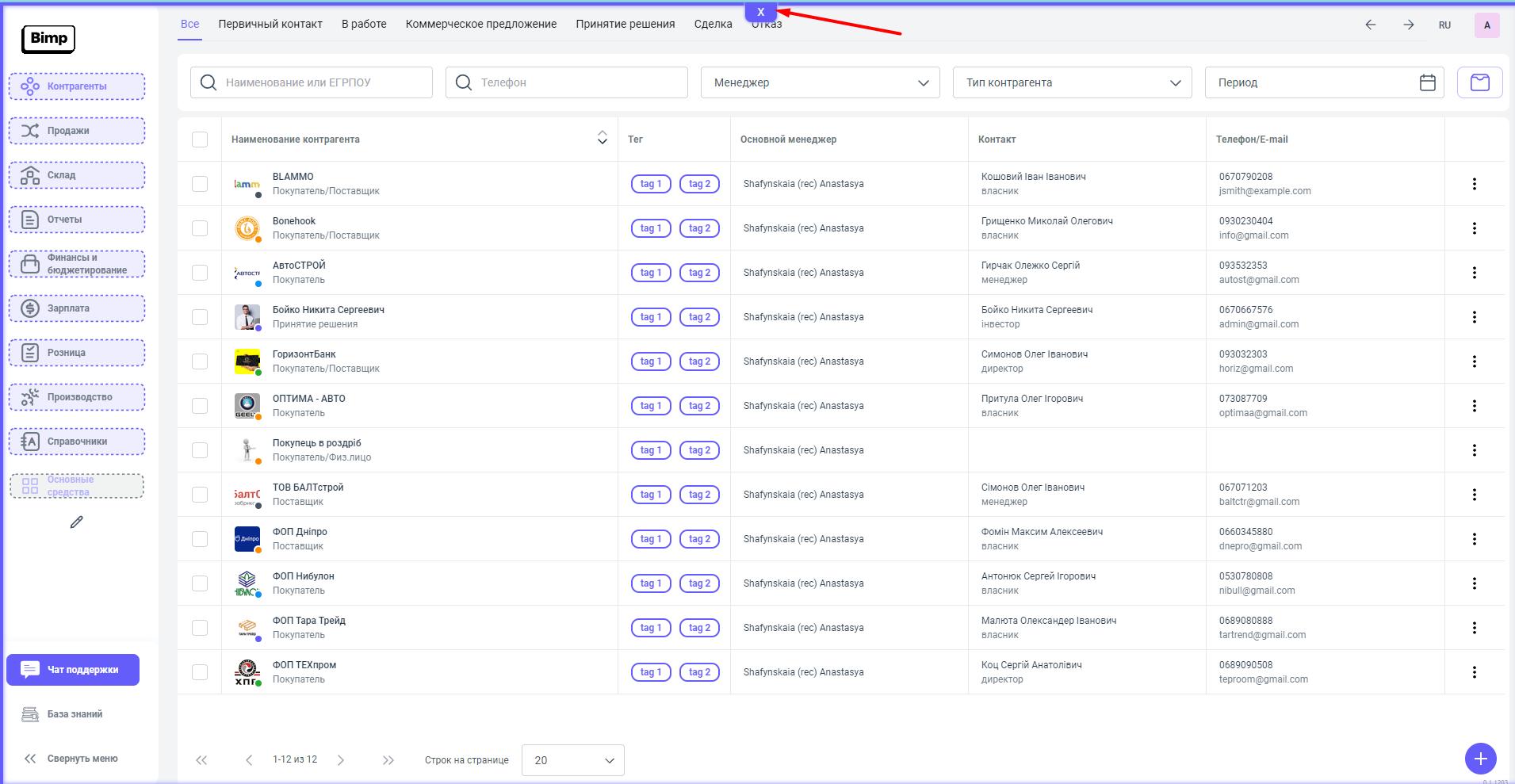Go to next page arrow in pagination
Image resolution: width=1515 pixels, height=784 pixels.
[x=341, y=760]
